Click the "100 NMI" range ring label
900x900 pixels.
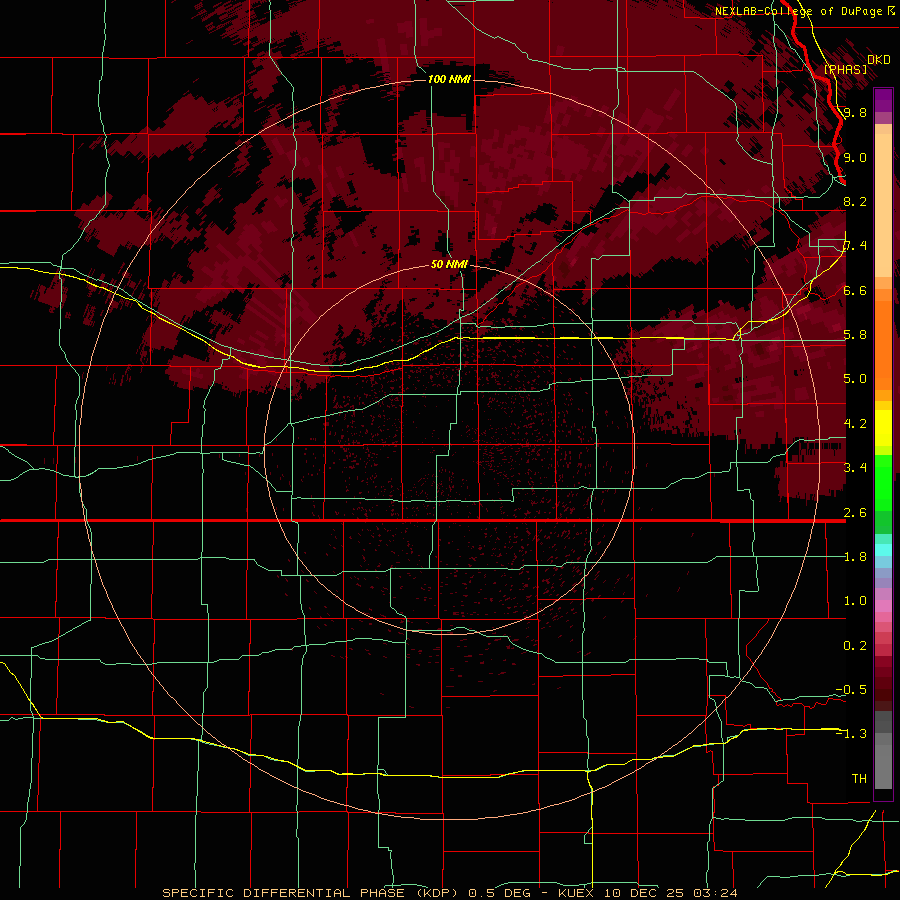449,79
